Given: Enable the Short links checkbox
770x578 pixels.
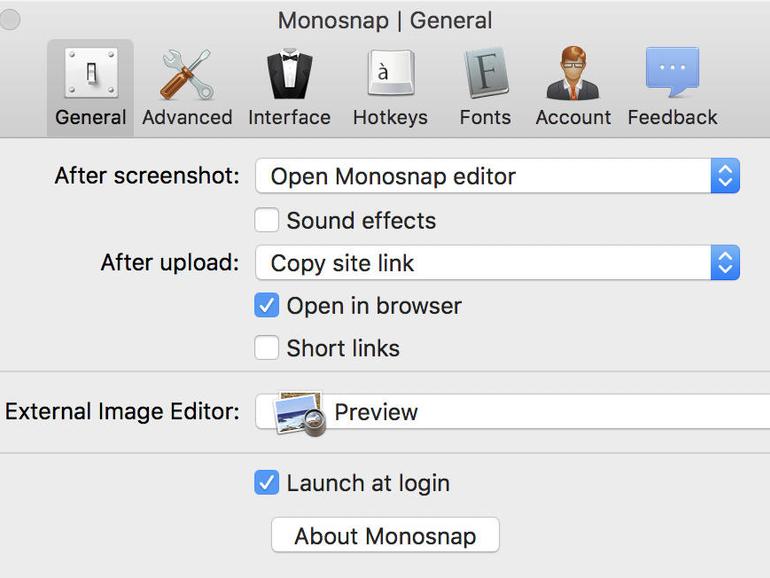Looking at the screenshot, I should tap(267, 348).
